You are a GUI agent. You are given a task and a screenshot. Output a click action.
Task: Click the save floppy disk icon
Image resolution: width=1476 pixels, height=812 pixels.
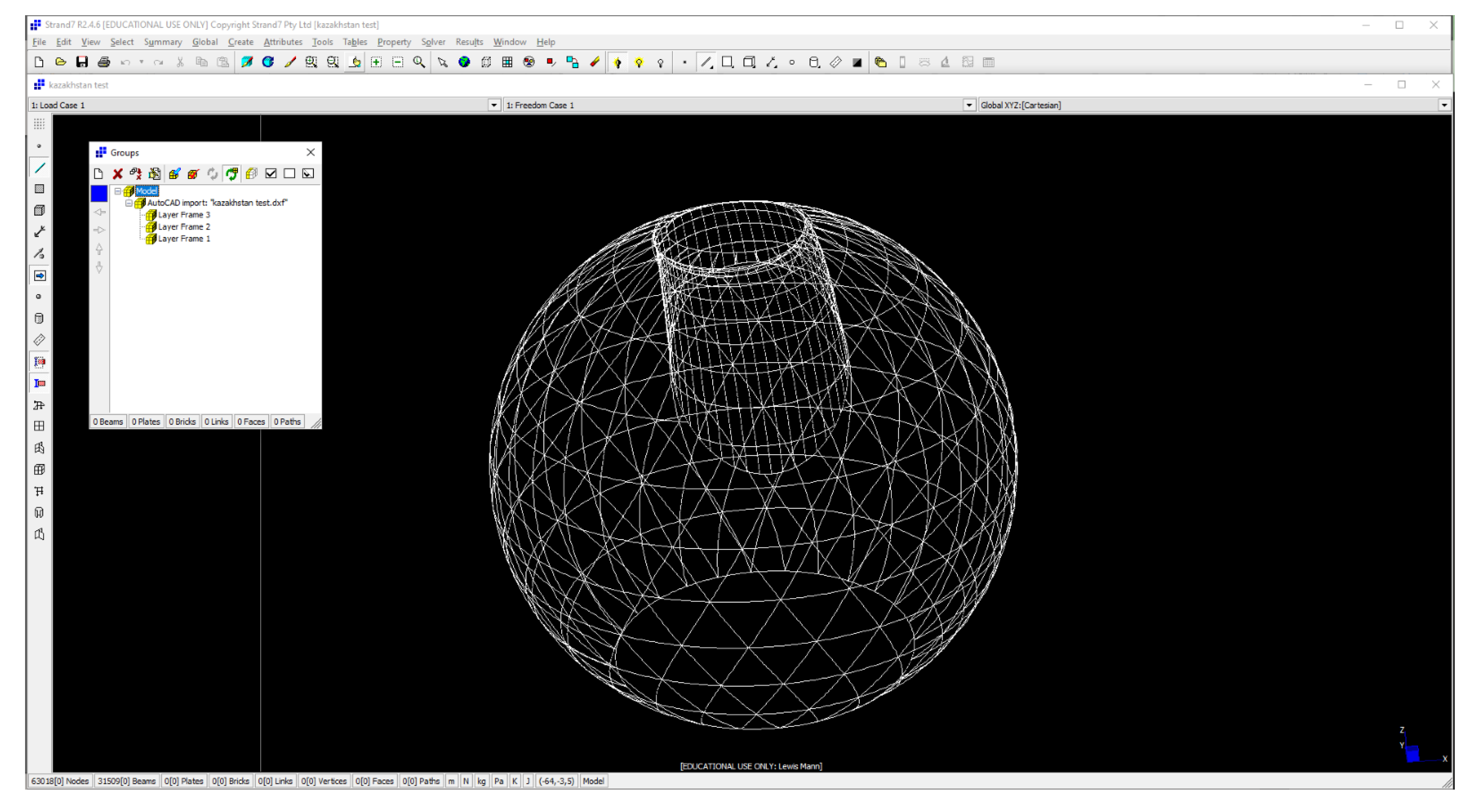(x=82, y=62)
